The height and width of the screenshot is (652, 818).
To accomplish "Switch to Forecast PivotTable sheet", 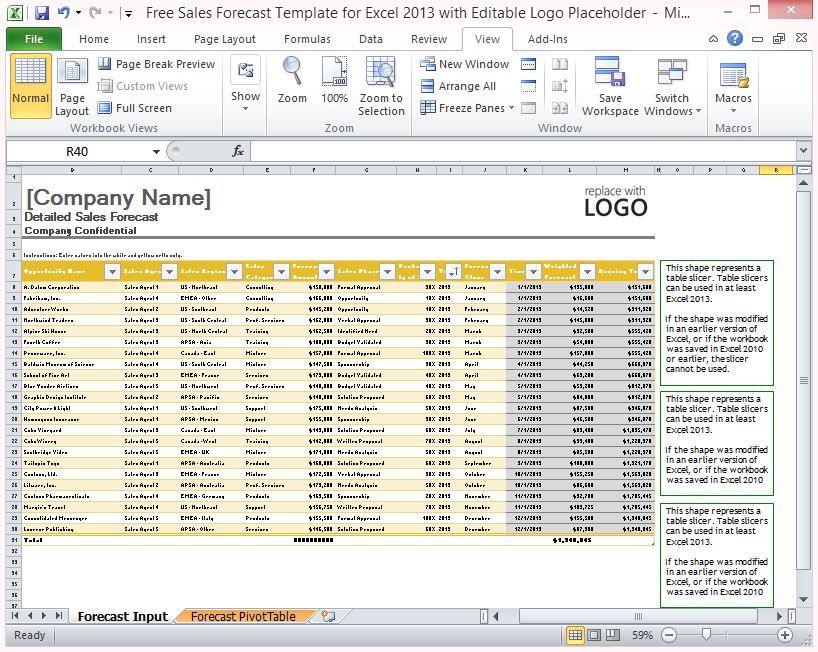I will tap(243, 616).
